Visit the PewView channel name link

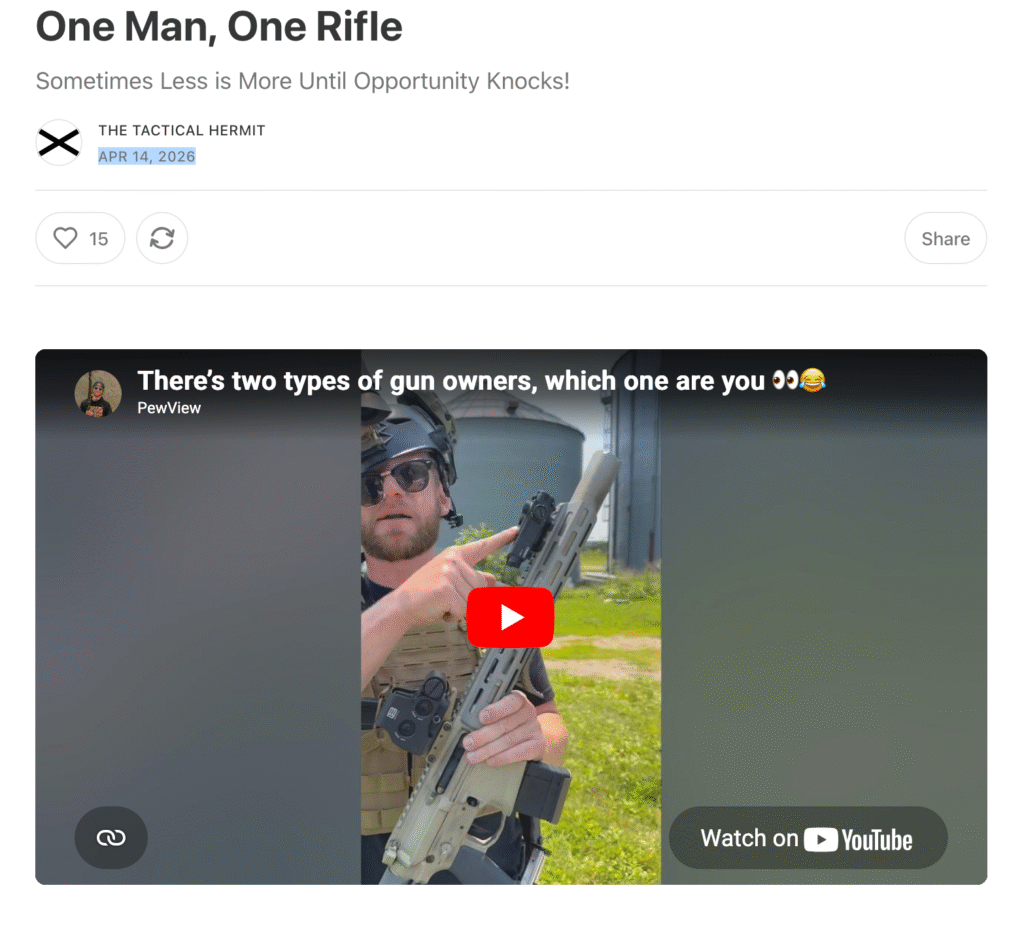point(169,407)
